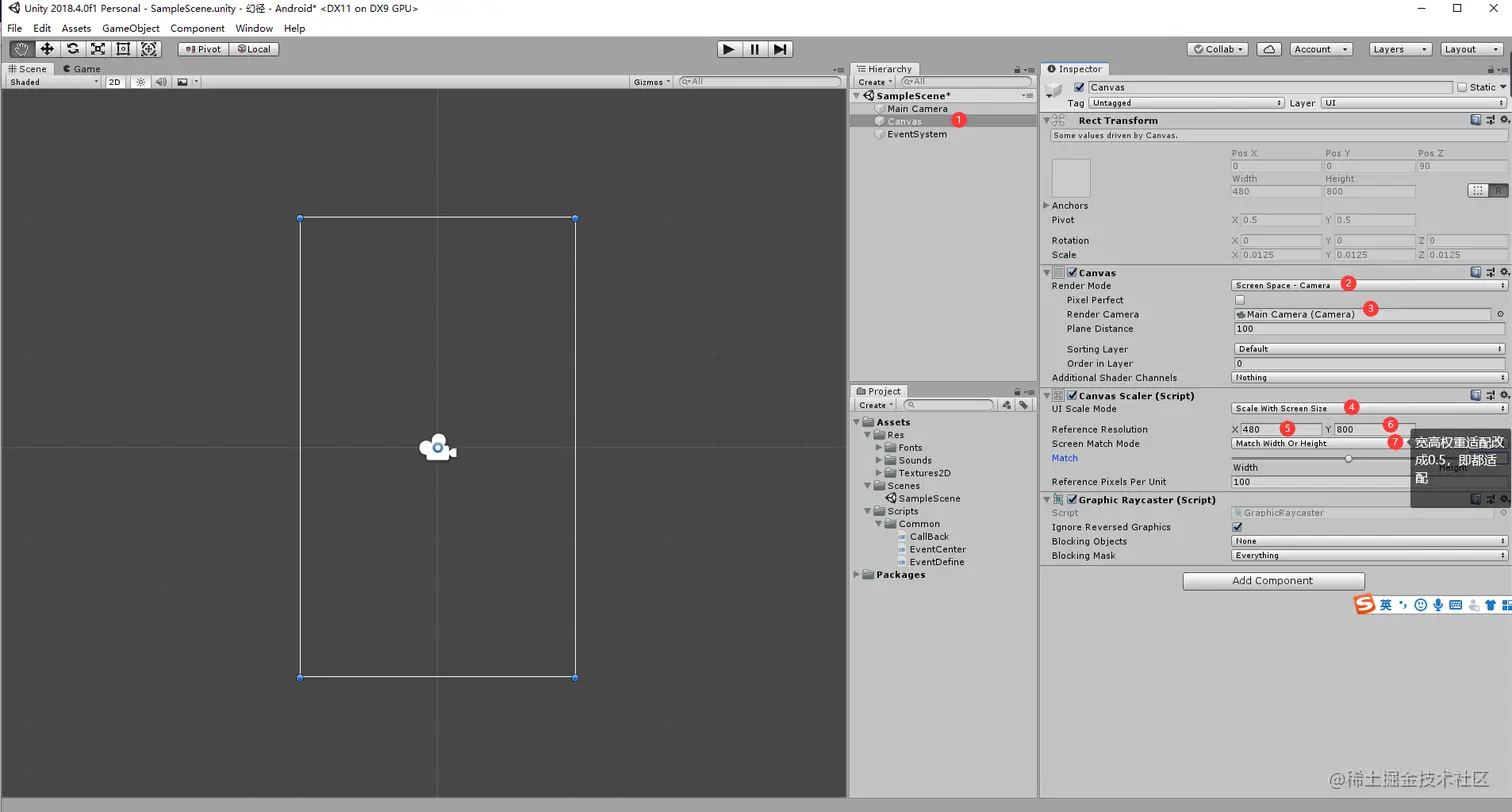1512x812 pixels.
Task: Open UI Scale Mode dropdown
Action: (x=1369, y=408)
